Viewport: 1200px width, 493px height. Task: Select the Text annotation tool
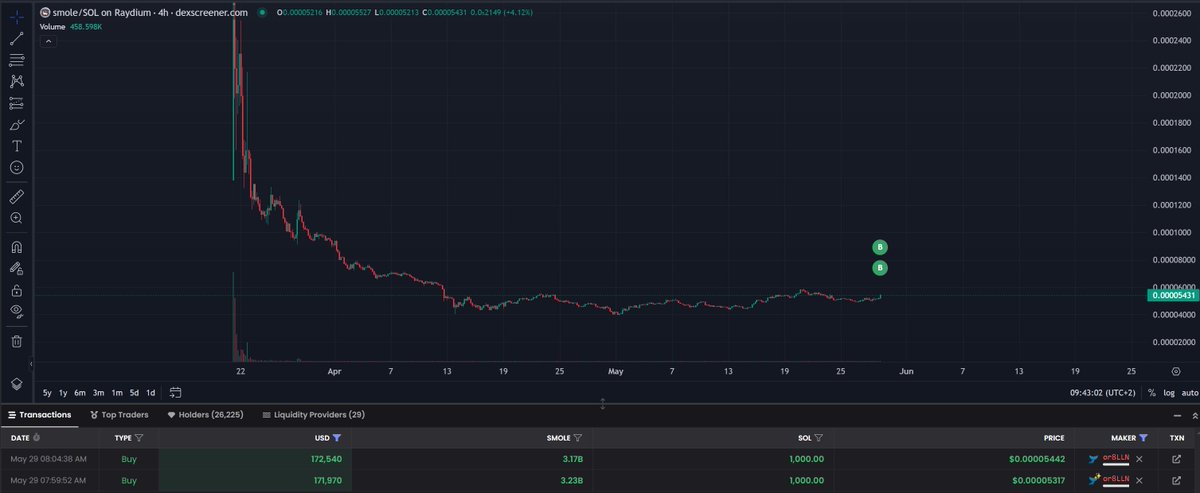pos(17,146)
